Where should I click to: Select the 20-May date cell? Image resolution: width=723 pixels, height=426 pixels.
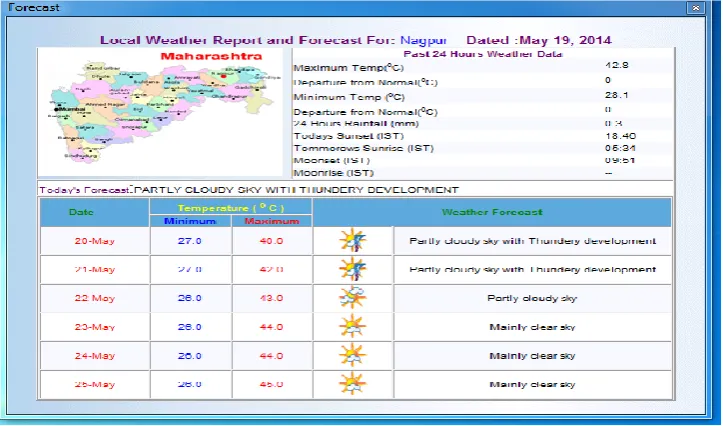click(x=95, y=241)
